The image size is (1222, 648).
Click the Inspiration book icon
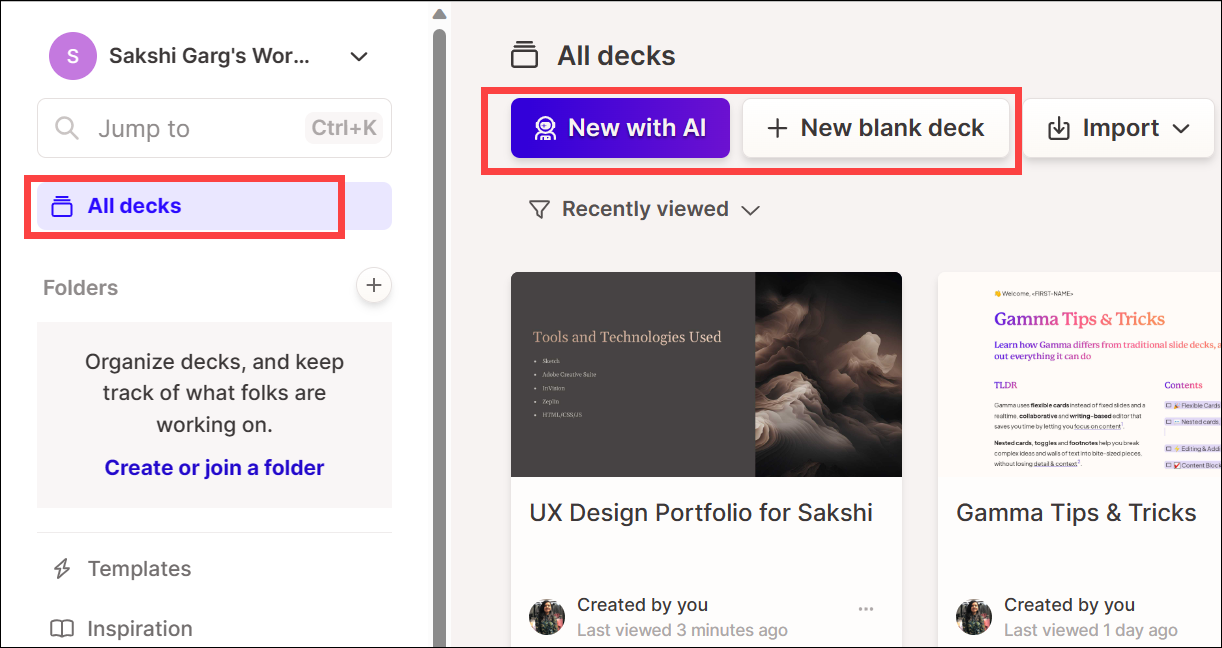point(62,629)
